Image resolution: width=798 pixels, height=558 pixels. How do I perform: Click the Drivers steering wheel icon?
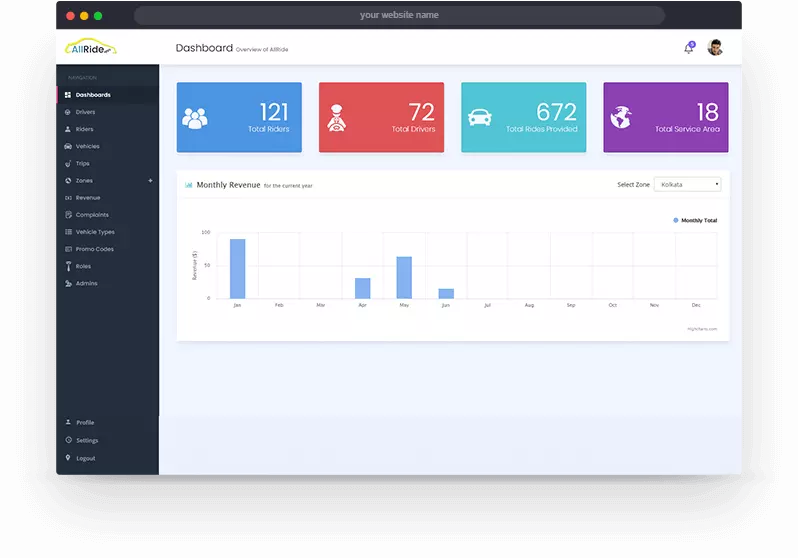pyautogui.click(x=68, y=112)
